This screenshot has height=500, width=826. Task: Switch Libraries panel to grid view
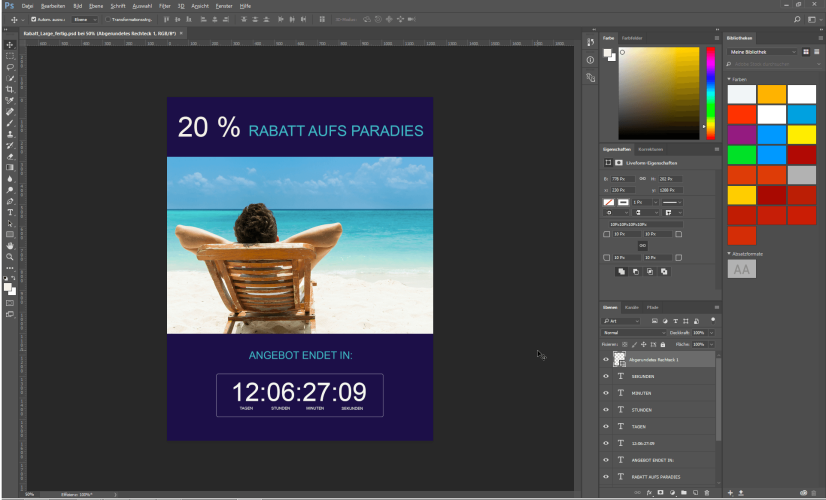click(x=805, y=52)
